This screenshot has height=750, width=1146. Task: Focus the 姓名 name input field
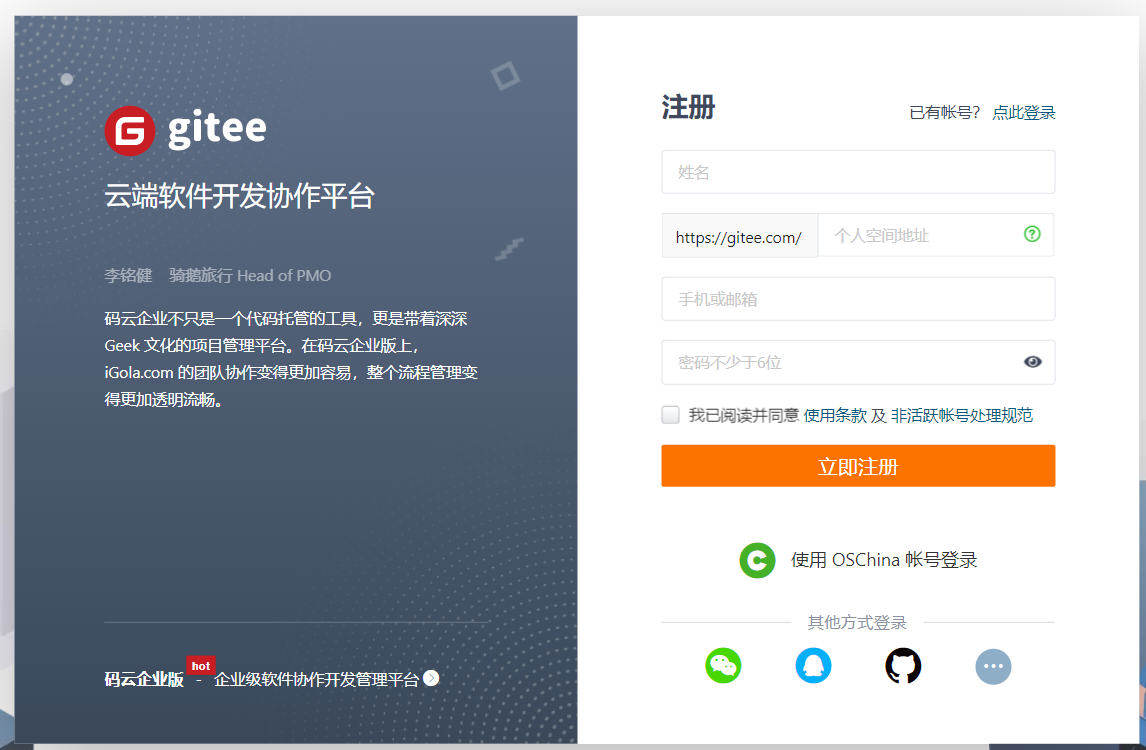tap(858, 172)
